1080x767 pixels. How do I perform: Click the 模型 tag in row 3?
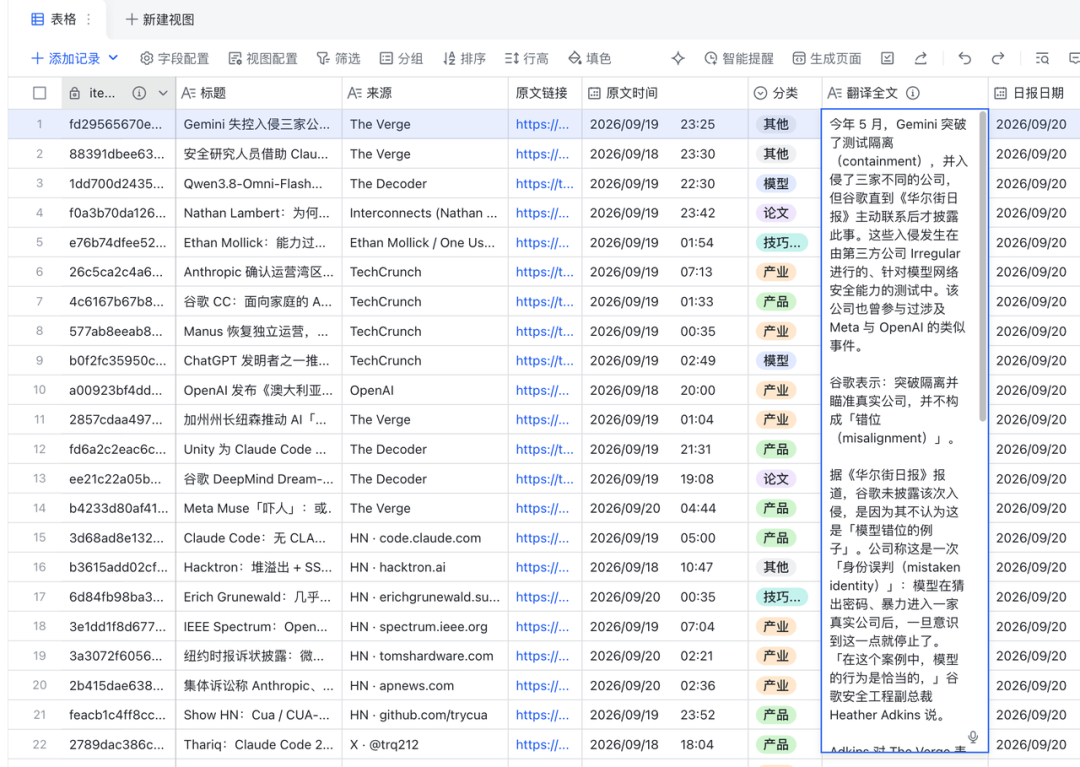coord(776,184)
